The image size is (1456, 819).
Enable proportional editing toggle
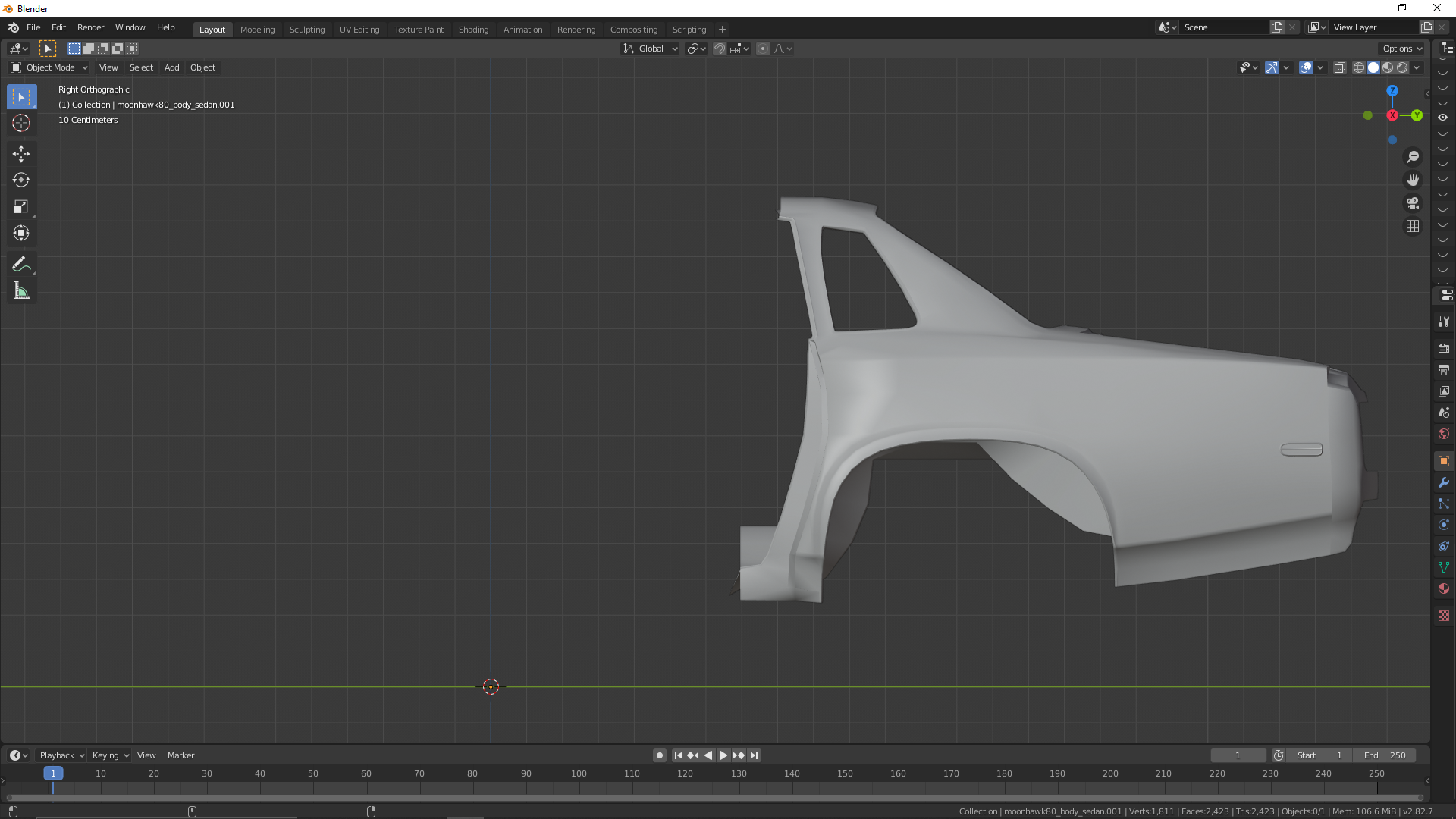[763, 49]
